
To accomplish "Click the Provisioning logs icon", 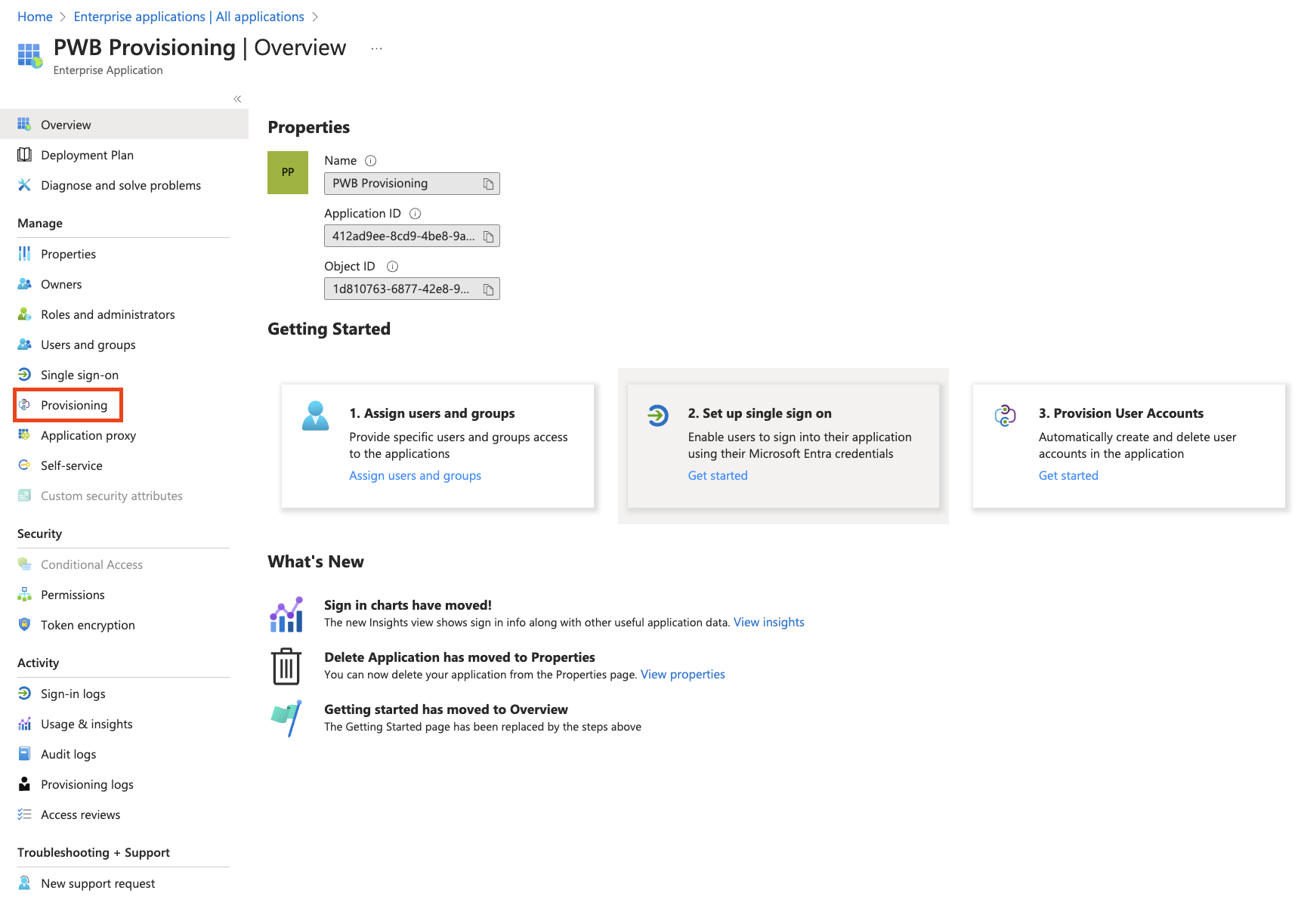I will [24, 784].
